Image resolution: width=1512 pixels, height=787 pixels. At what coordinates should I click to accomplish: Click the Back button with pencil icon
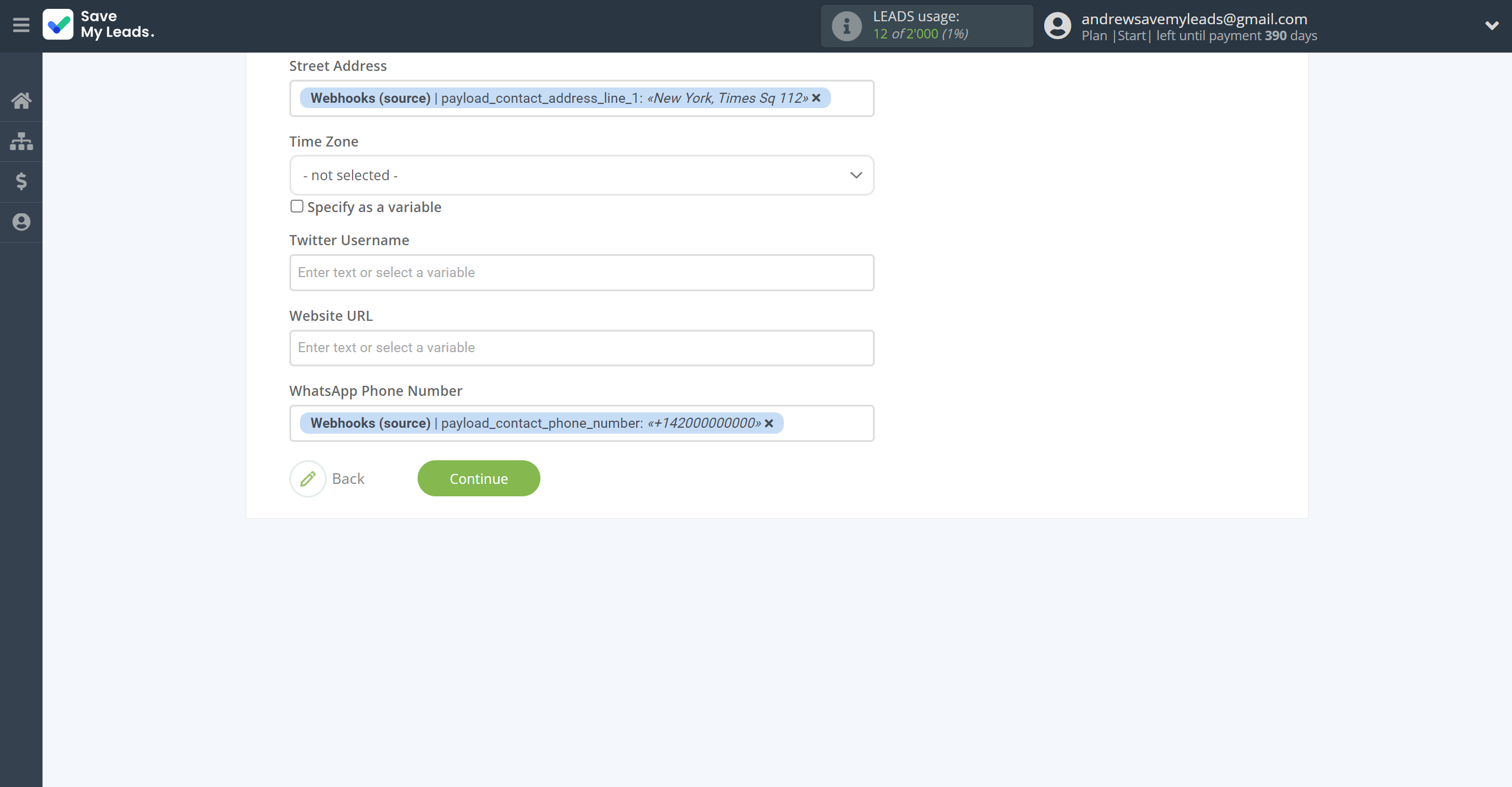point(328,479)
